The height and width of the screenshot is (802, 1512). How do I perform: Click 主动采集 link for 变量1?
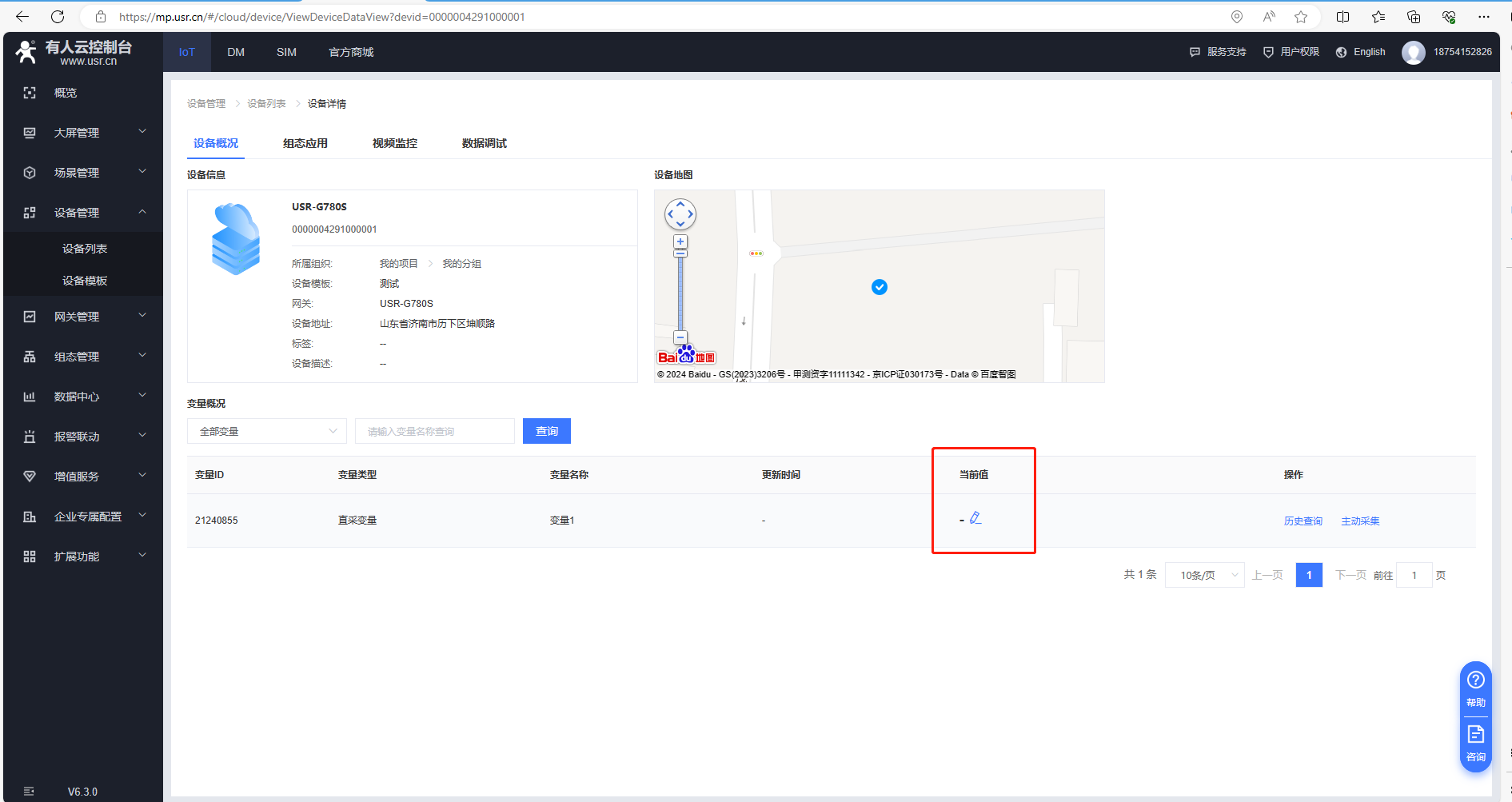pos(1359,521)
